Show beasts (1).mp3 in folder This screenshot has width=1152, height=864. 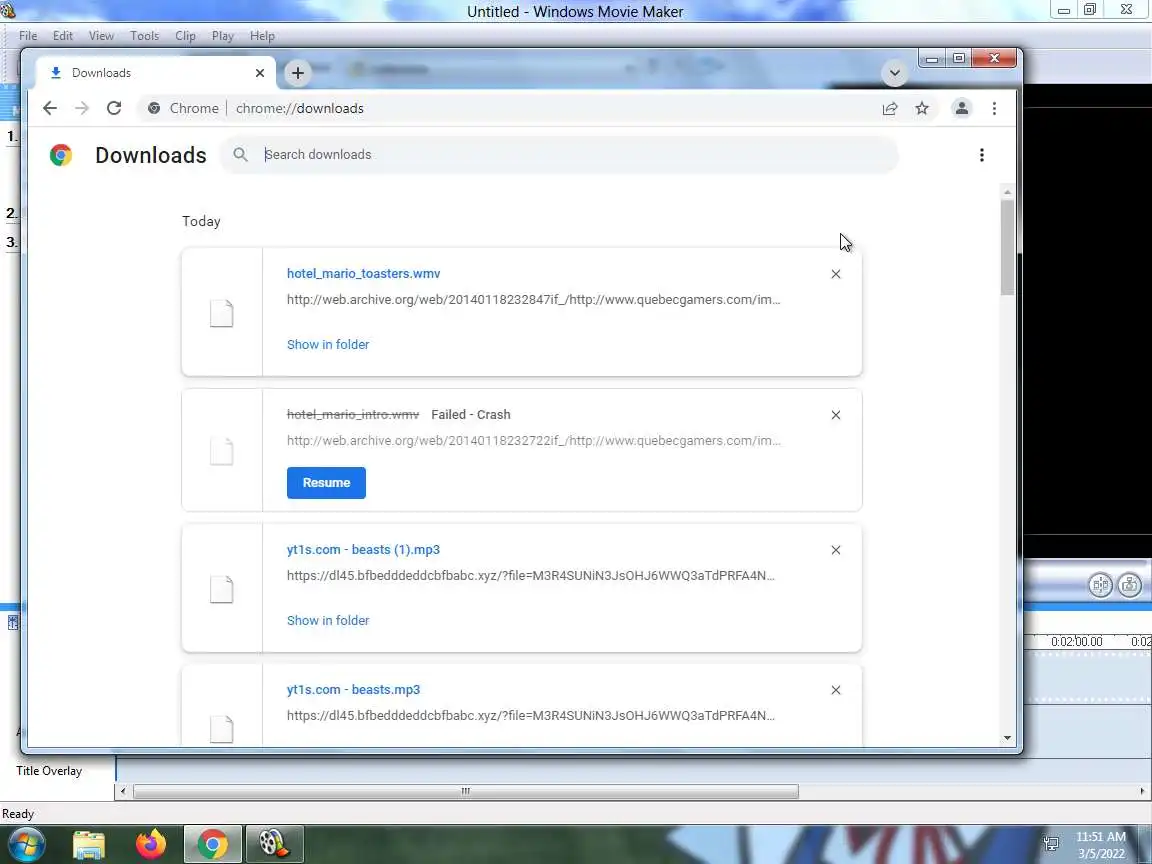click(x=328, y=621)
